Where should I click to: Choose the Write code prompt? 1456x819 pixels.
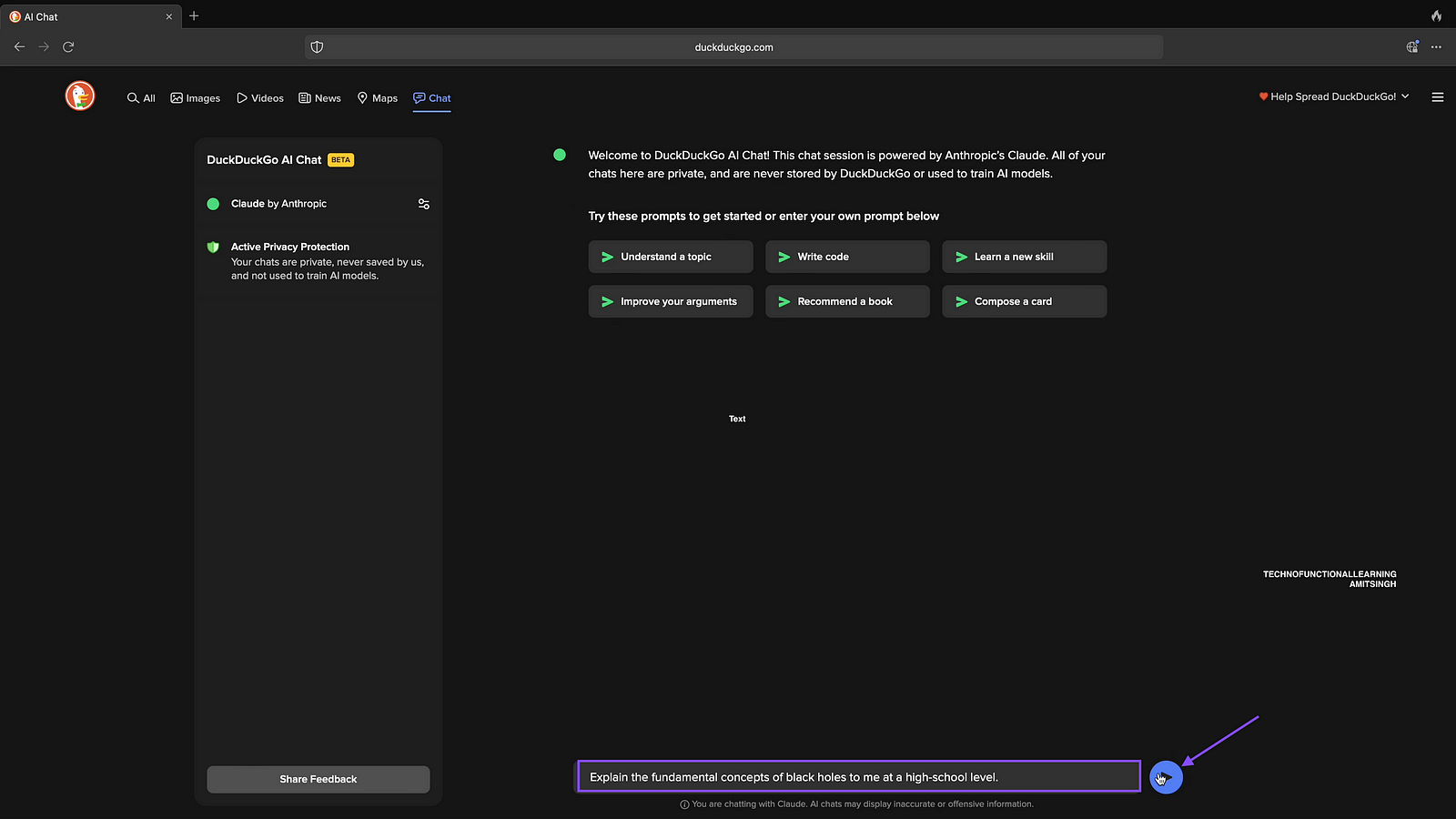click(846, 257)
